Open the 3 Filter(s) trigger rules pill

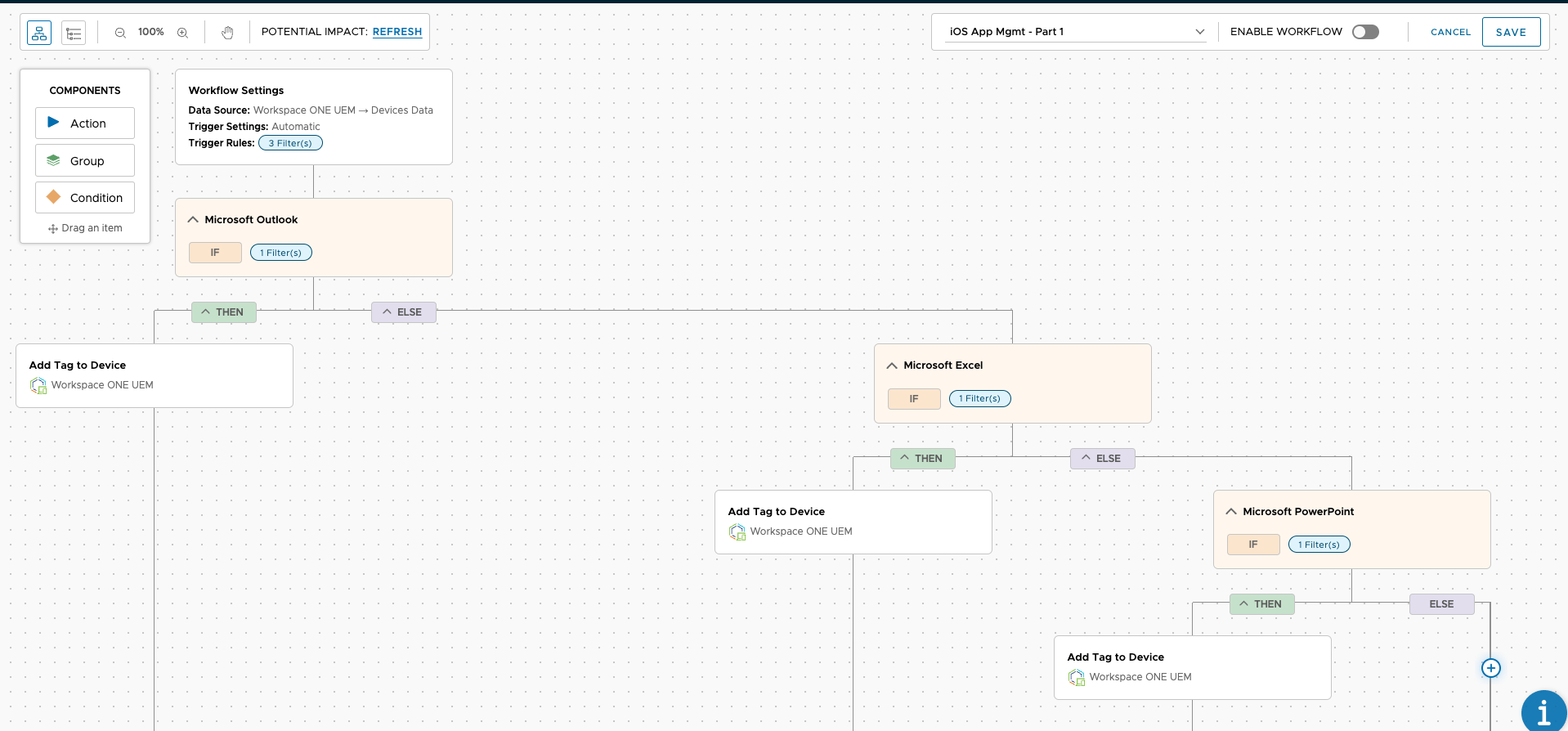tap(290, 143)
